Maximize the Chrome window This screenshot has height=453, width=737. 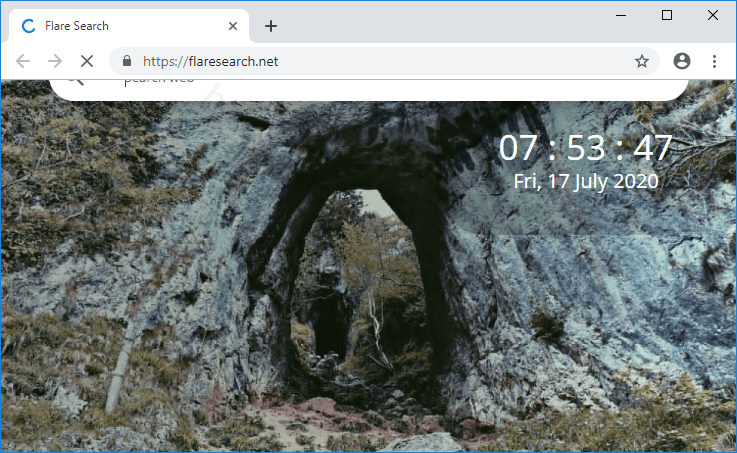point(667,15)
